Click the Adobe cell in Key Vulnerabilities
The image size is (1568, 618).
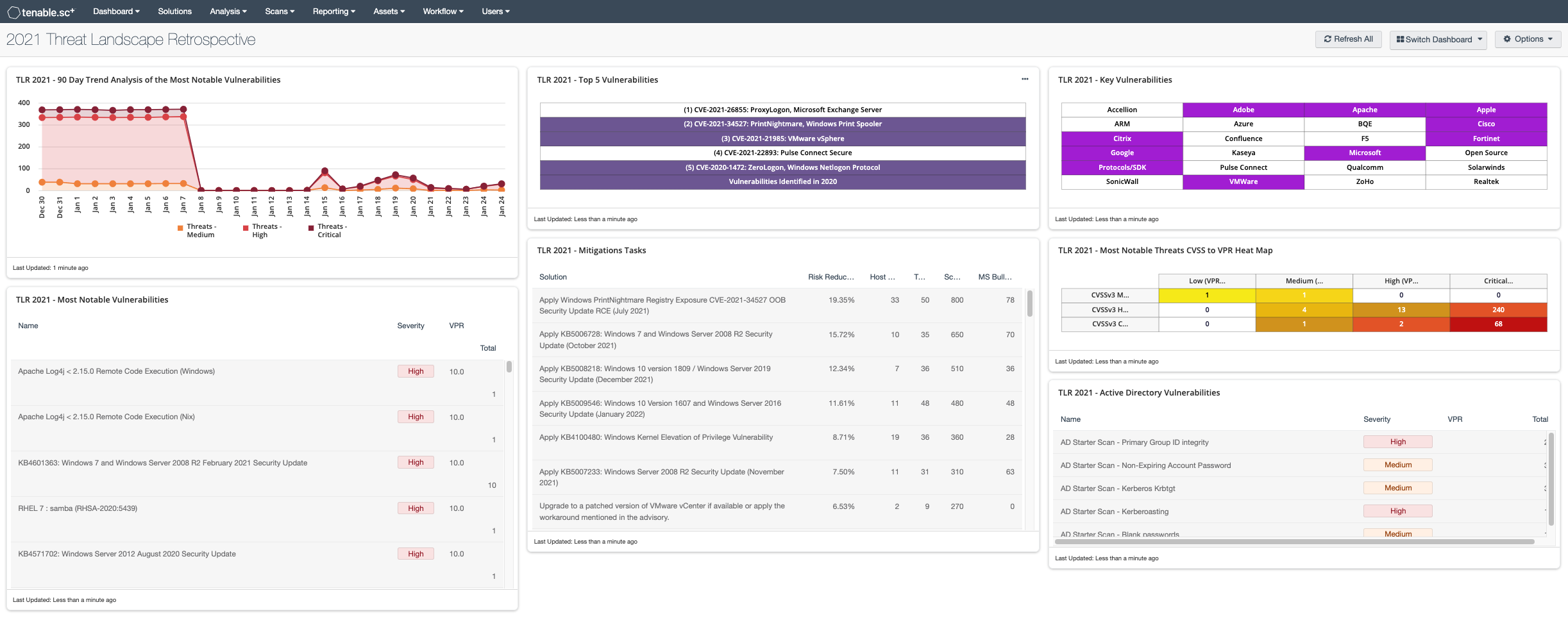tap(1243, 110)
